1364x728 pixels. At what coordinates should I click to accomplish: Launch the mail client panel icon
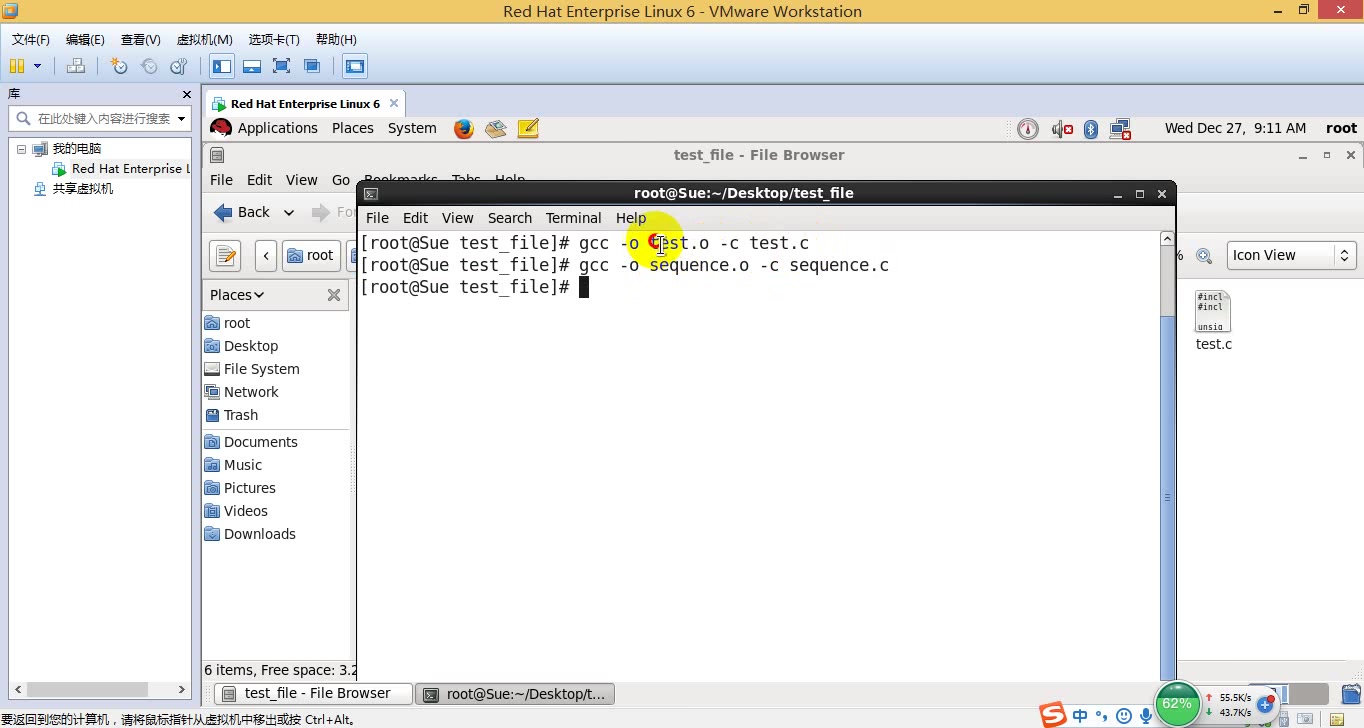[x=496, y=128]
